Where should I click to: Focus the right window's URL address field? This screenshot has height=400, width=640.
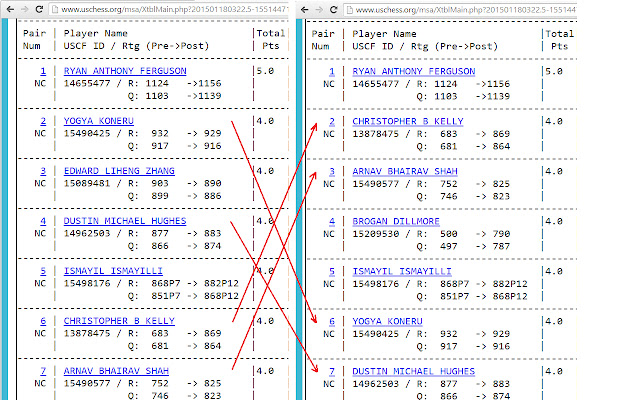[460, 9]
